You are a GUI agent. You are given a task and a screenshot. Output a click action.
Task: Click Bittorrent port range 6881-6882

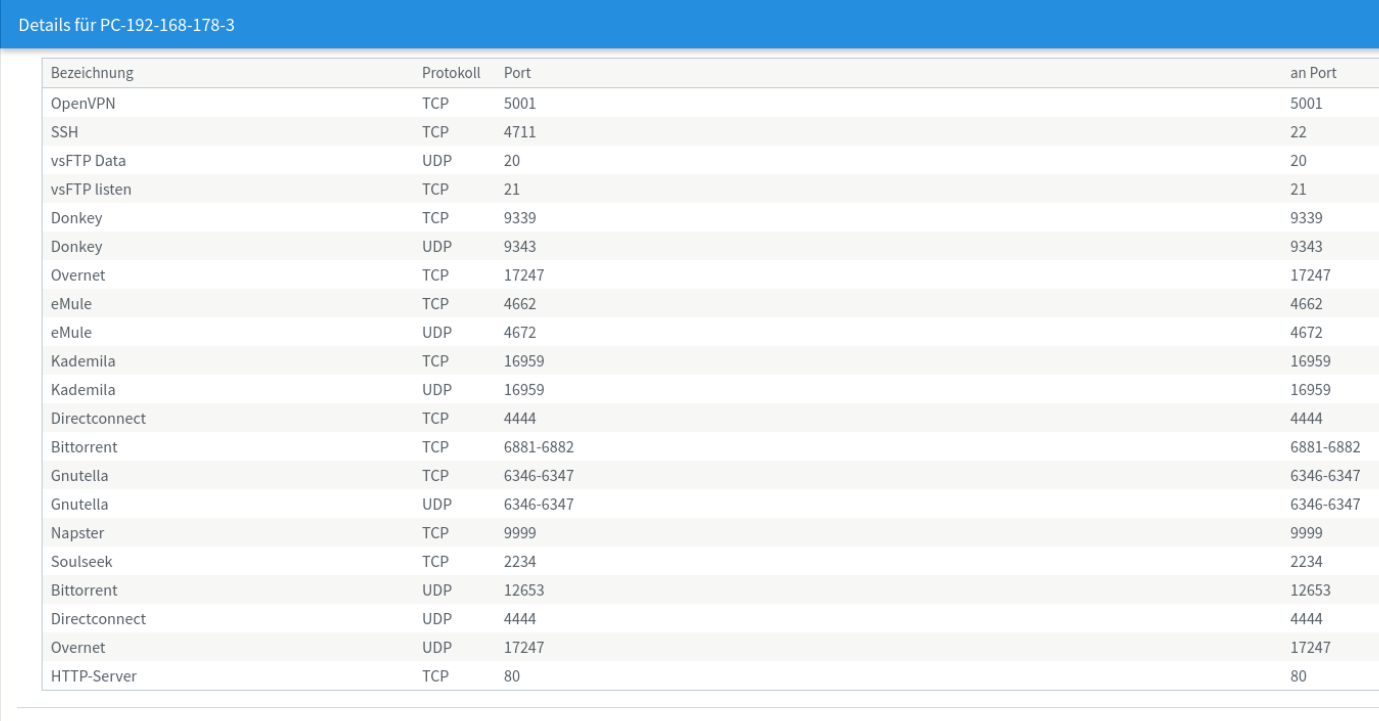click(538, 447)
